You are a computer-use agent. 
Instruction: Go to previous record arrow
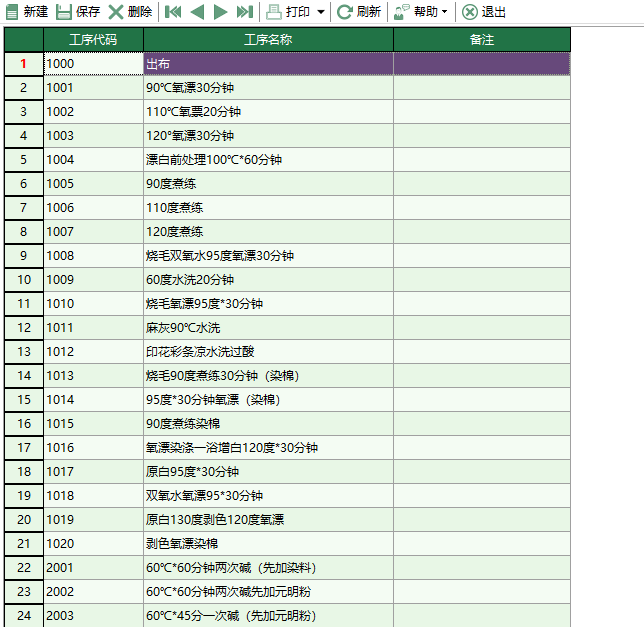[x=197, y=12]
